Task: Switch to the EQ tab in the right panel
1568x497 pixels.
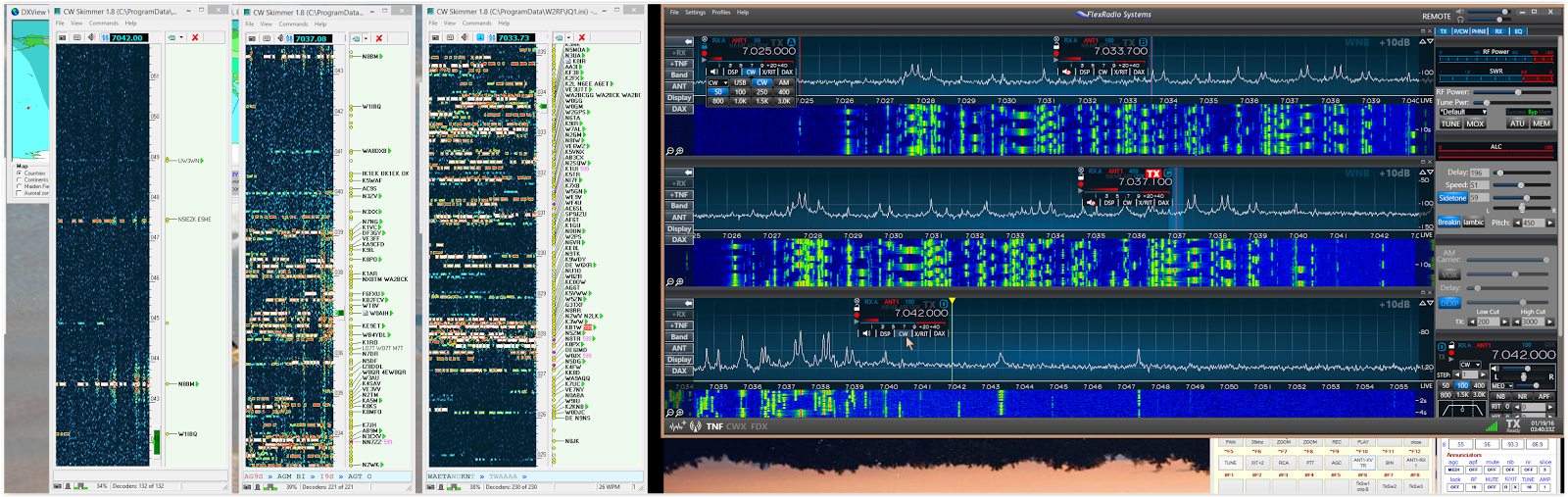Action: coord(1518,31)
